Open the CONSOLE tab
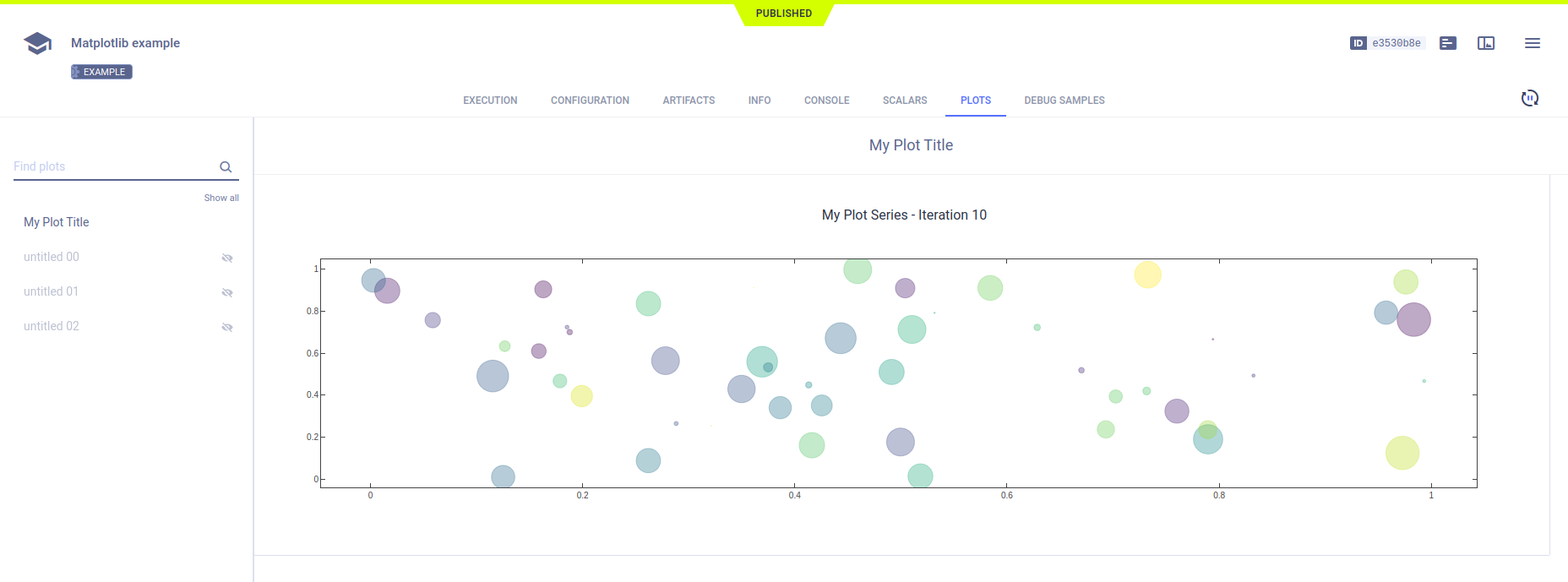The width and height of the screenshot is (1568, 582). pos(826,101)
